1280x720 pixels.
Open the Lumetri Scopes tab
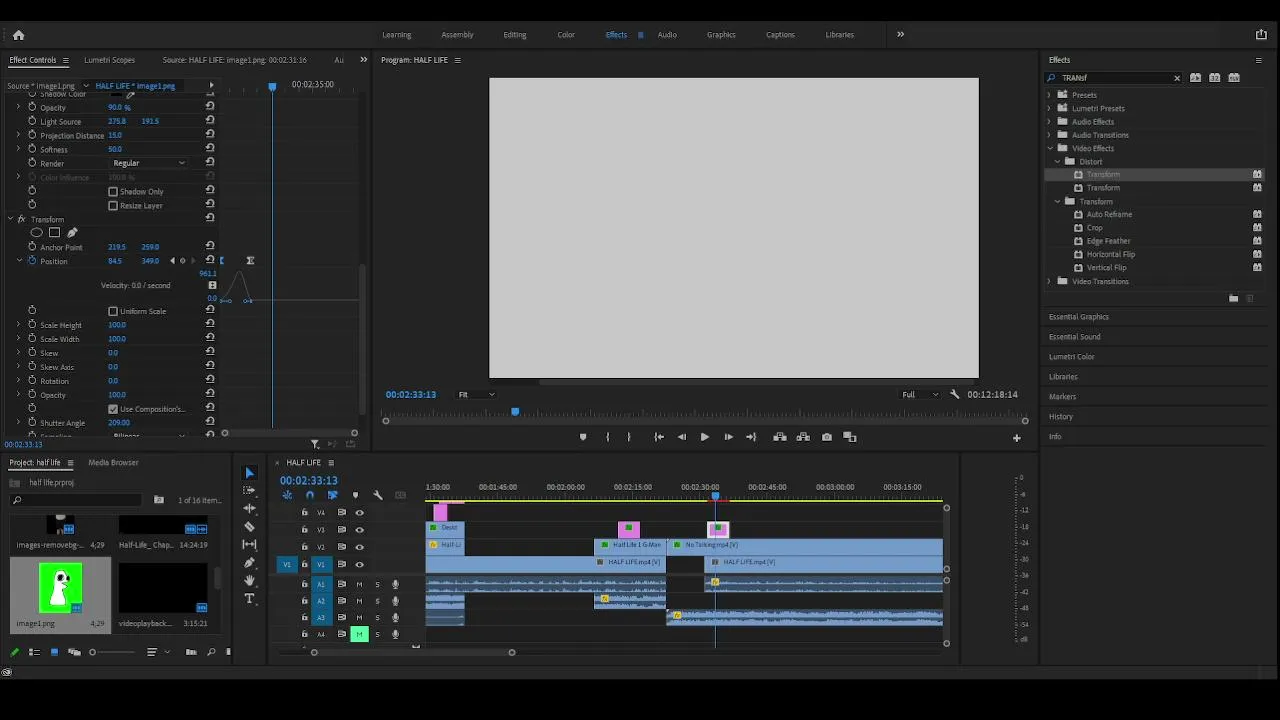(109, 60)
